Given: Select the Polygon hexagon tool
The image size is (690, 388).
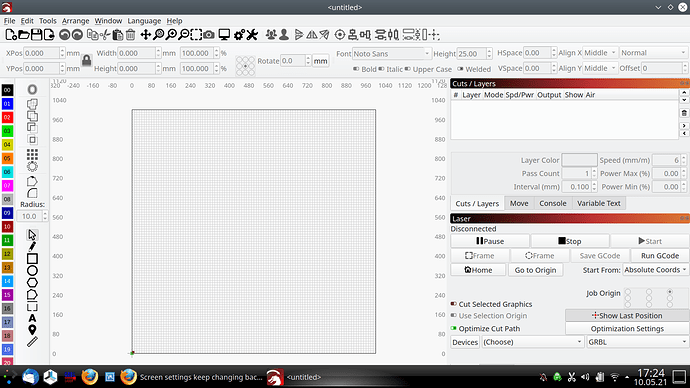Looking at the screenshot, I should coord(32,282).
